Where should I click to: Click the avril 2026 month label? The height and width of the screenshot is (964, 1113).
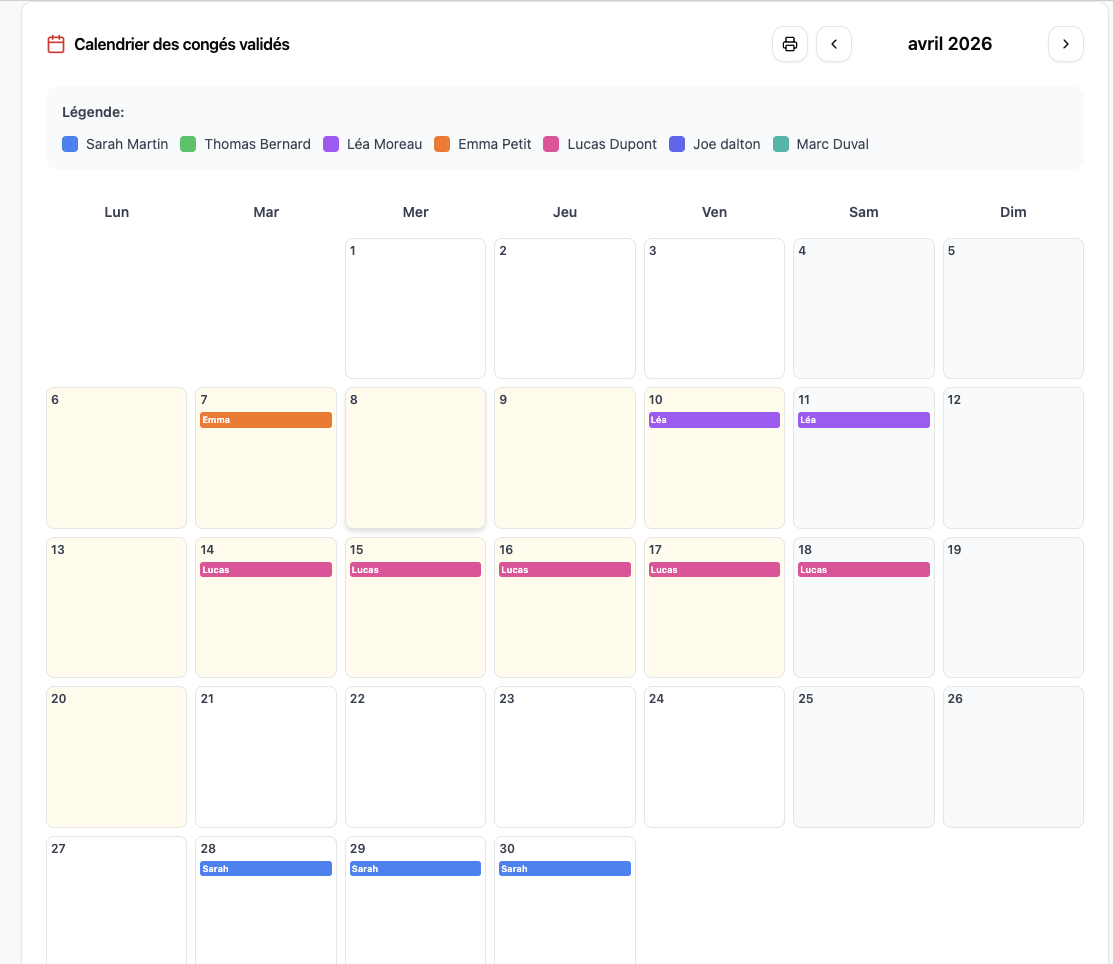949,44
